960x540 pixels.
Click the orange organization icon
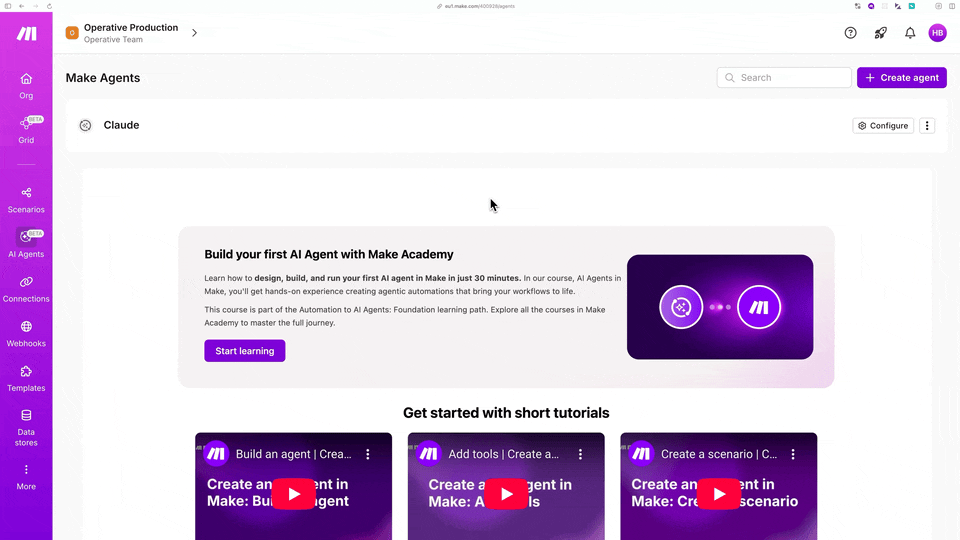pos(72,33)
